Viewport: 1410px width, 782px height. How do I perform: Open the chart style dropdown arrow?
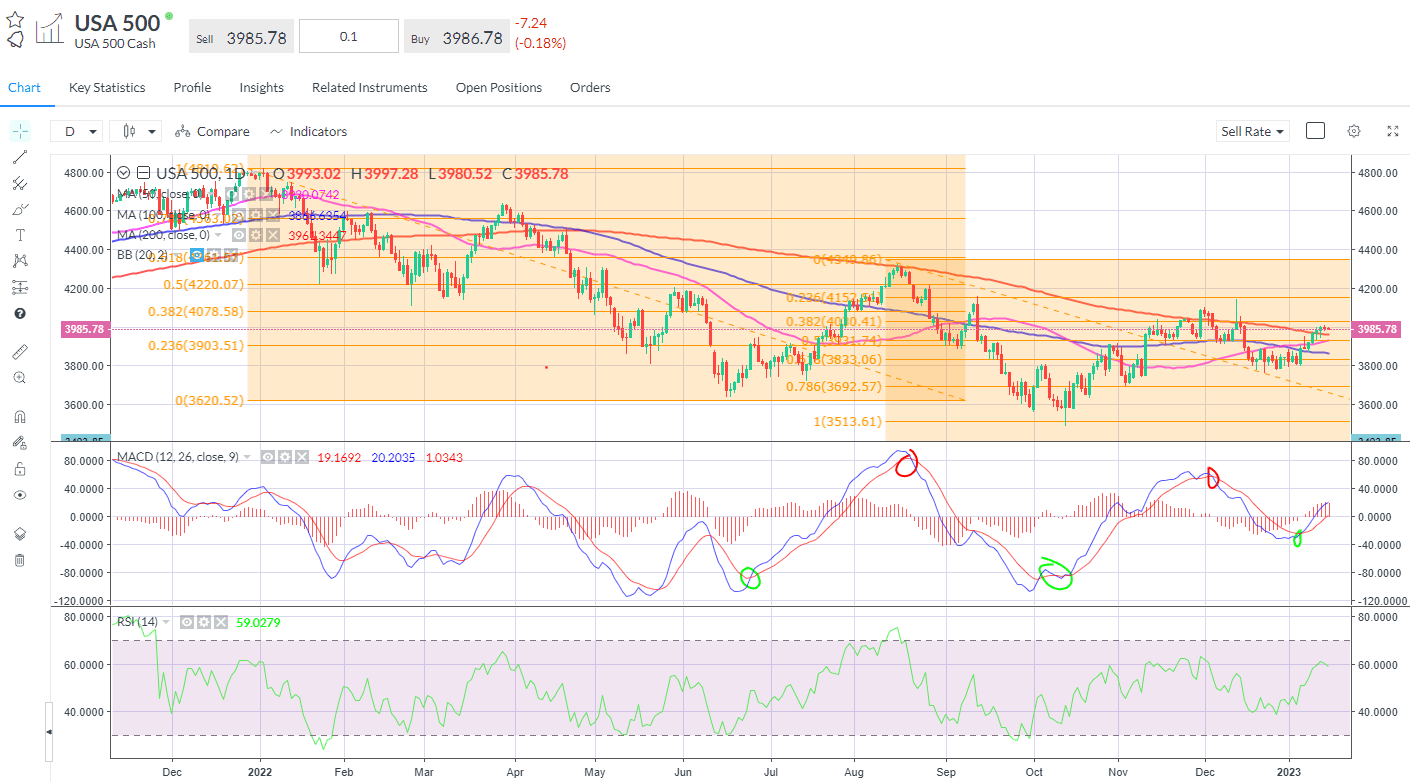tap(152, 131)
